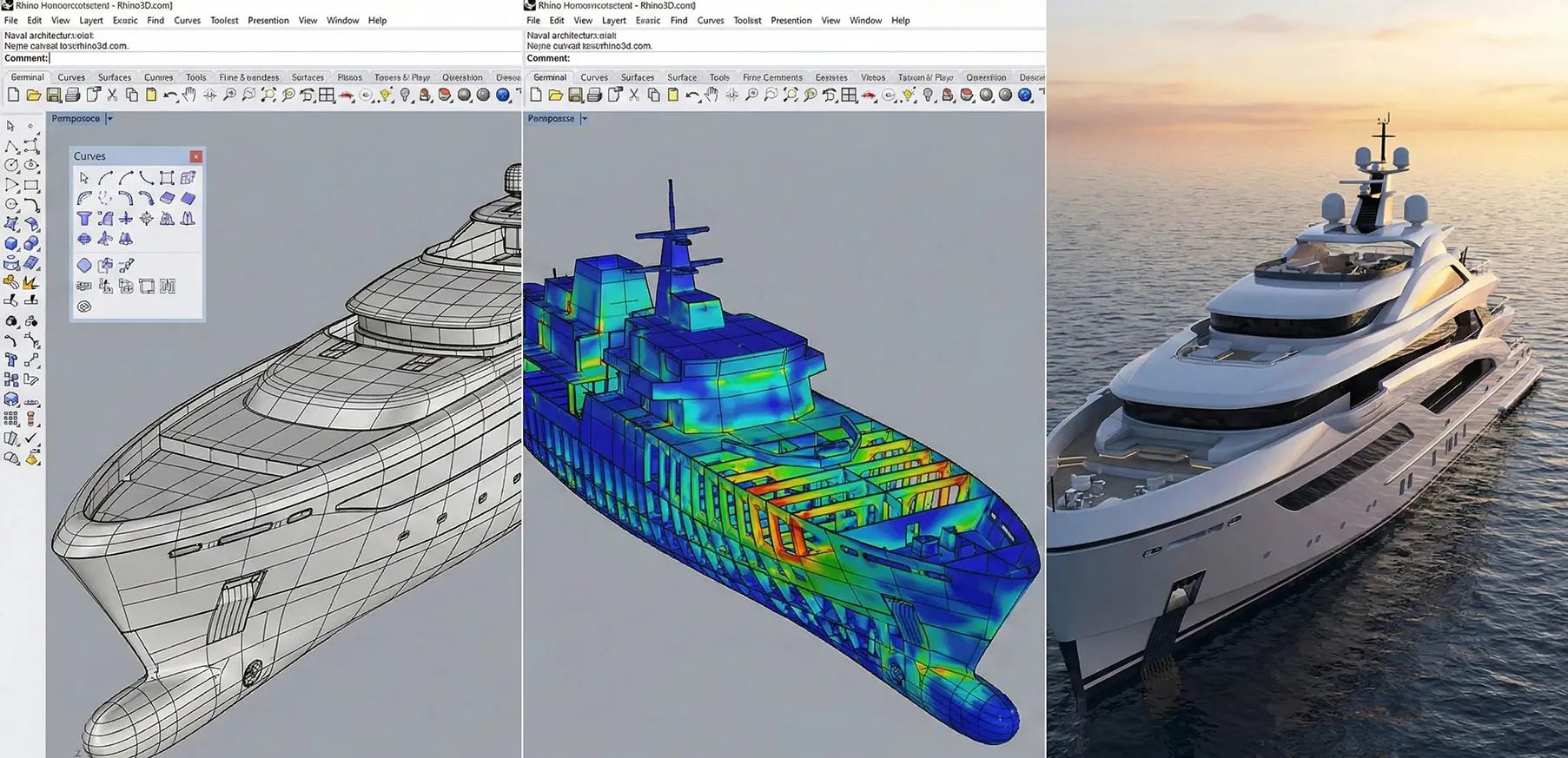Open File menu in left window

point(10,20)
